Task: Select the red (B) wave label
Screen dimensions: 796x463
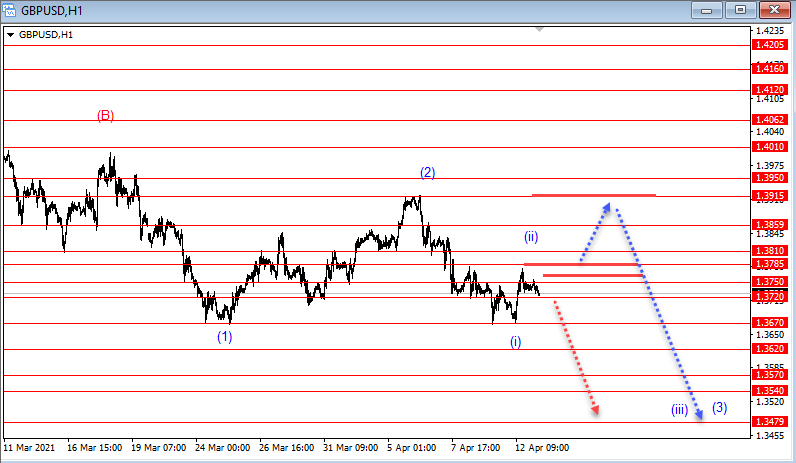Action: (x=105, y=115)
